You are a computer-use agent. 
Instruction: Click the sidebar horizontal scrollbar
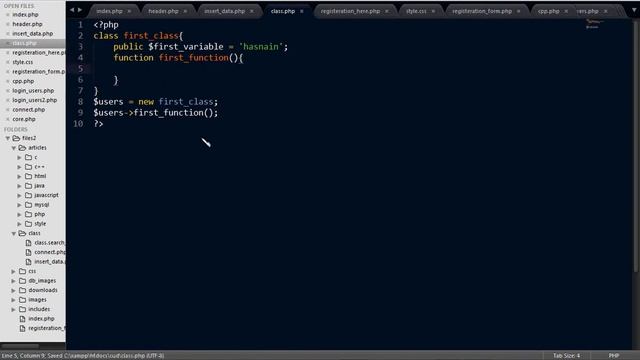(x=20, y=346)
